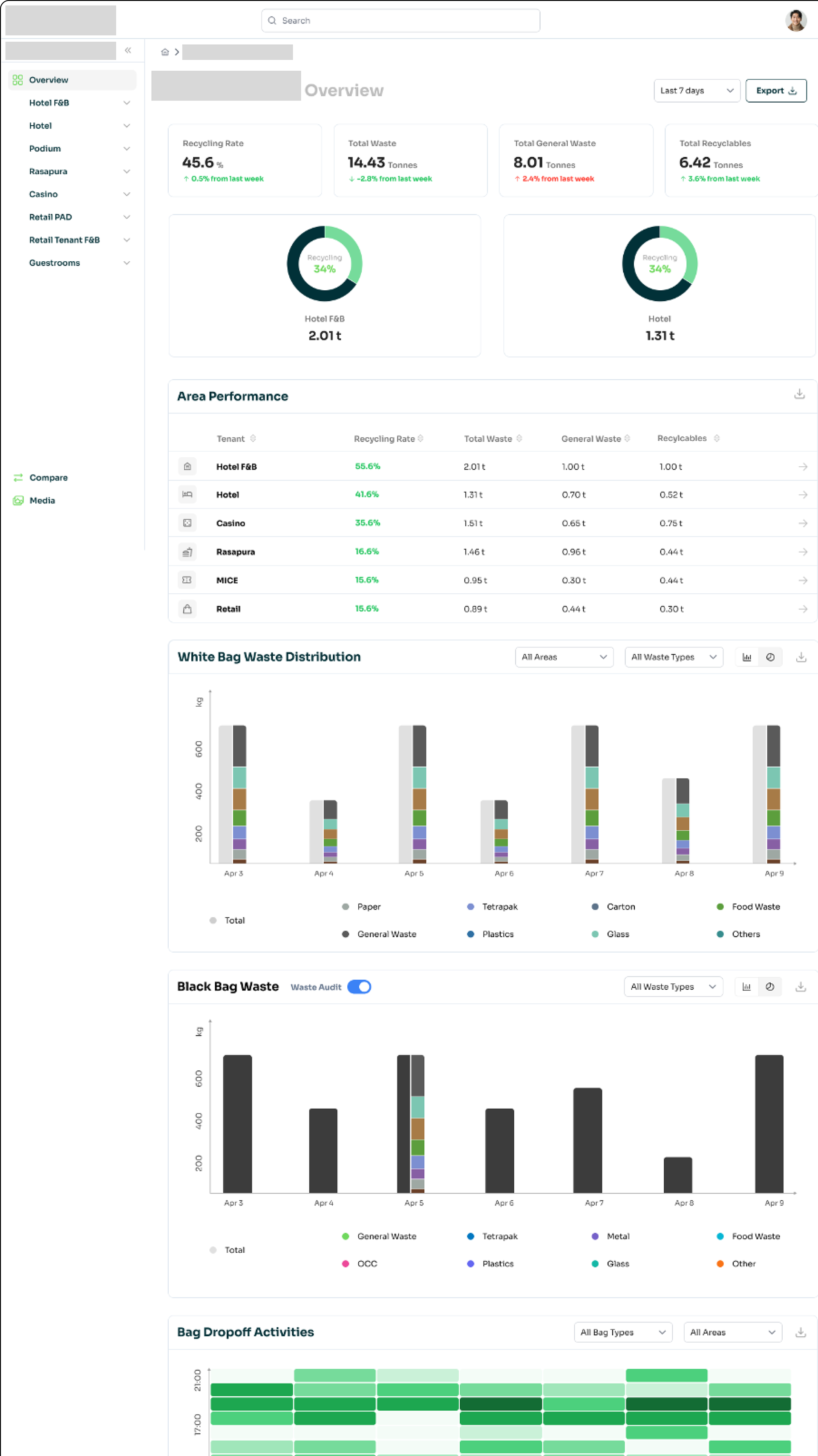Open the Hotel F&B row arrow
This screenshot has height=1456, width=818.
click(x=802, y=467)
